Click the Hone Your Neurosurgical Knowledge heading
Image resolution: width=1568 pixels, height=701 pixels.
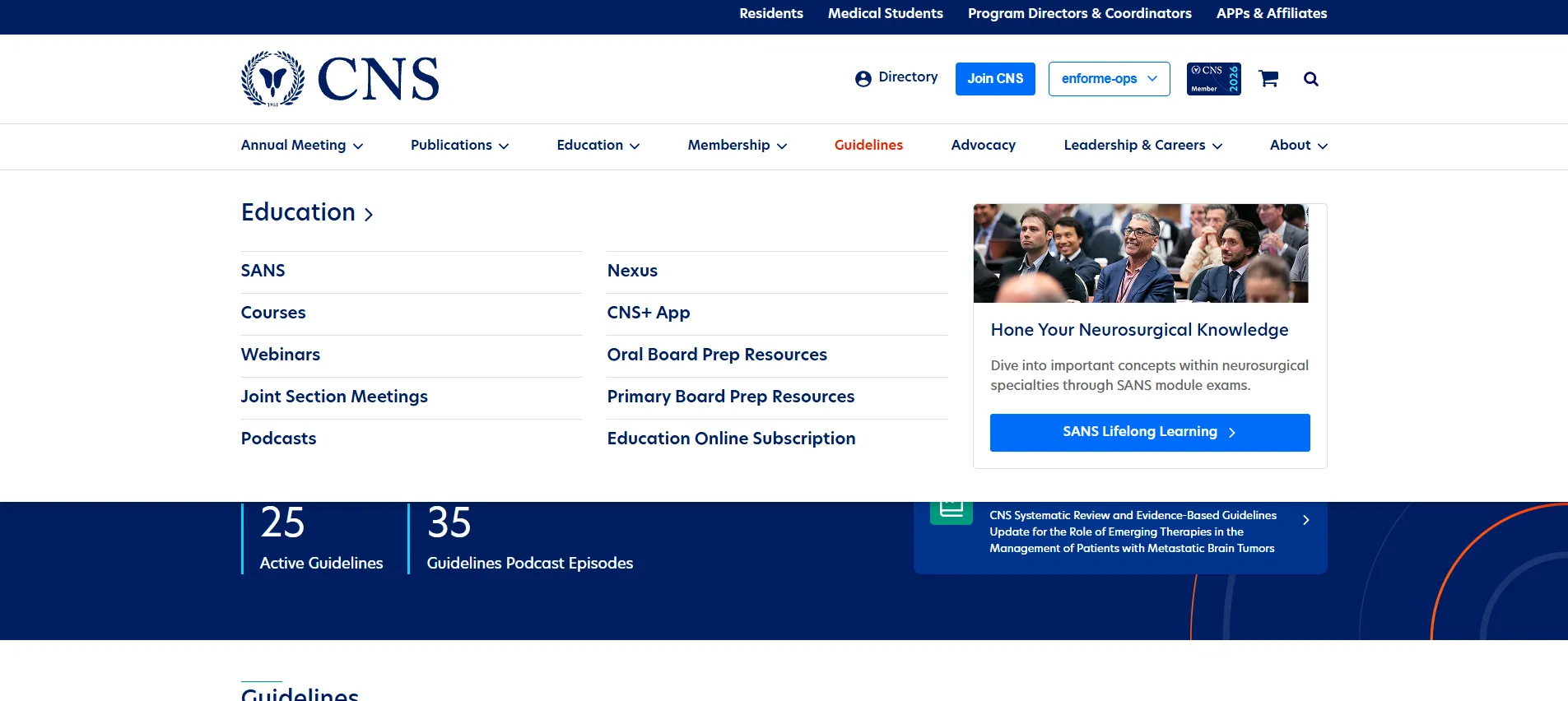click(1139, 330)
